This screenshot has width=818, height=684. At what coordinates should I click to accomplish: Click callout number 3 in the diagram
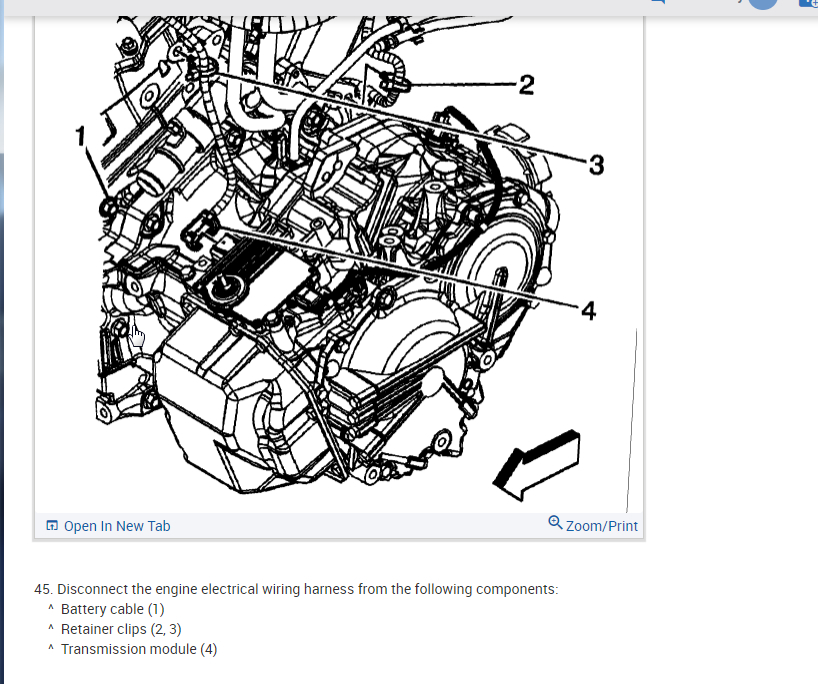[x=596, y=165]
